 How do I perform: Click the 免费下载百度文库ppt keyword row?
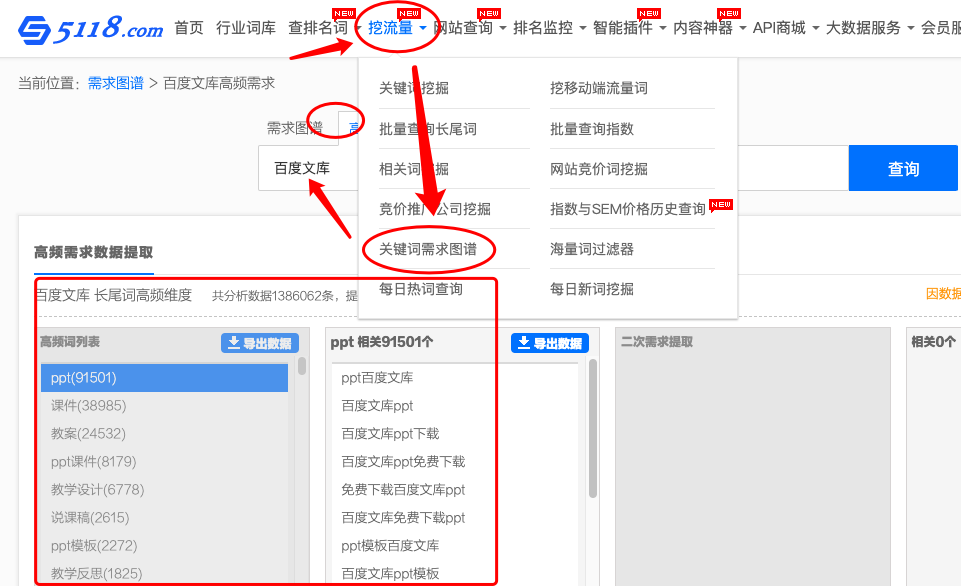(x=454, y=490)
